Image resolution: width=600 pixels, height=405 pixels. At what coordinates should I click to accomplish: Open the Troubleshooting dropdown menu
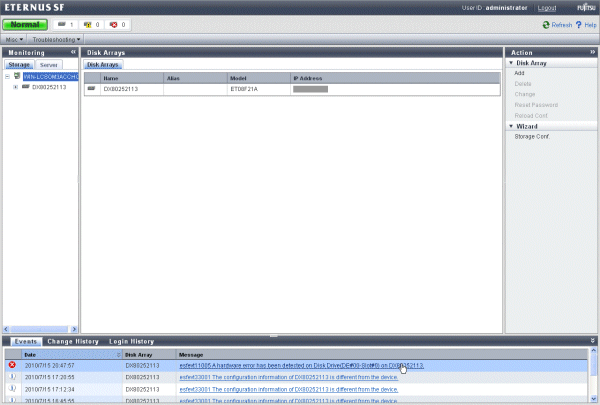tap(56, 39)
